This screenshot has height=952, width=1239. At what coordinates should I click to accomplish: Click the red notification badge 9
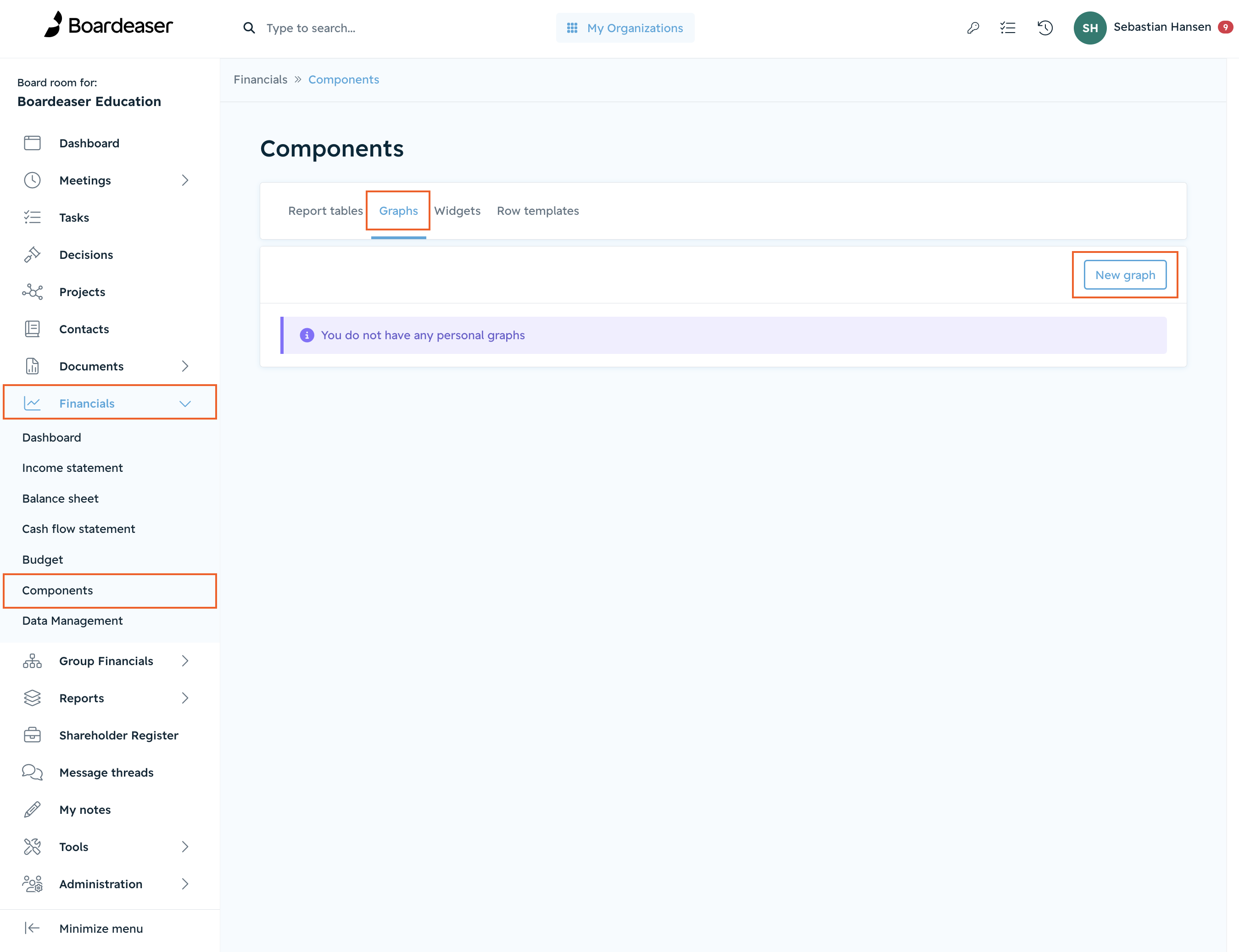[x=1225, y=27]
